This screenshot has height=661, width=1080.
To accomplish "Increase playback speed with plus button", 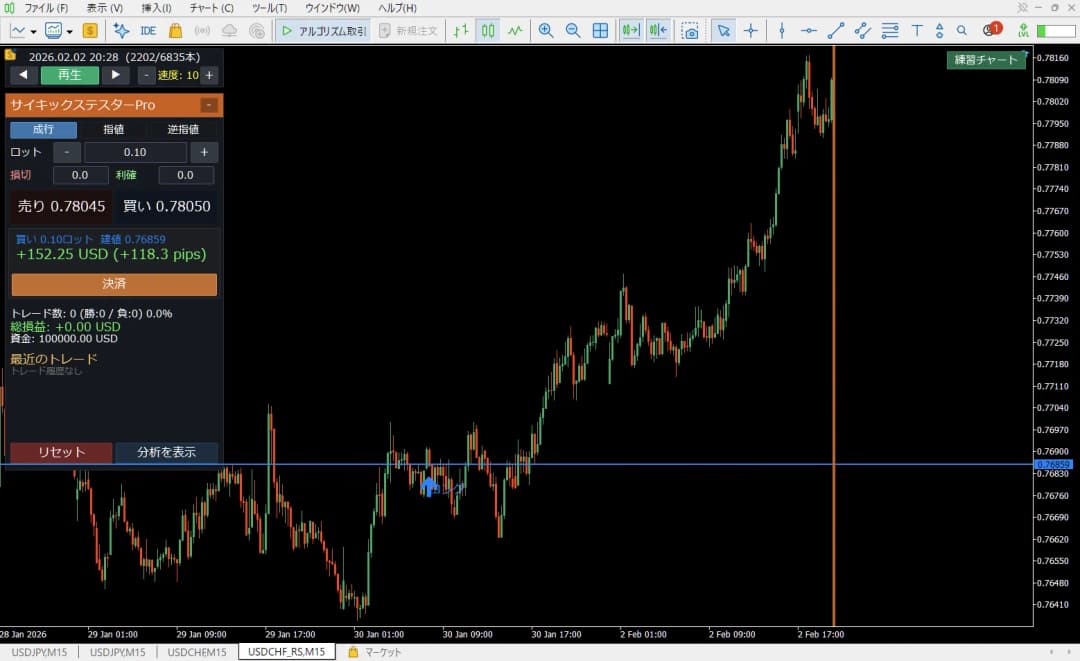I will (209, 75).
